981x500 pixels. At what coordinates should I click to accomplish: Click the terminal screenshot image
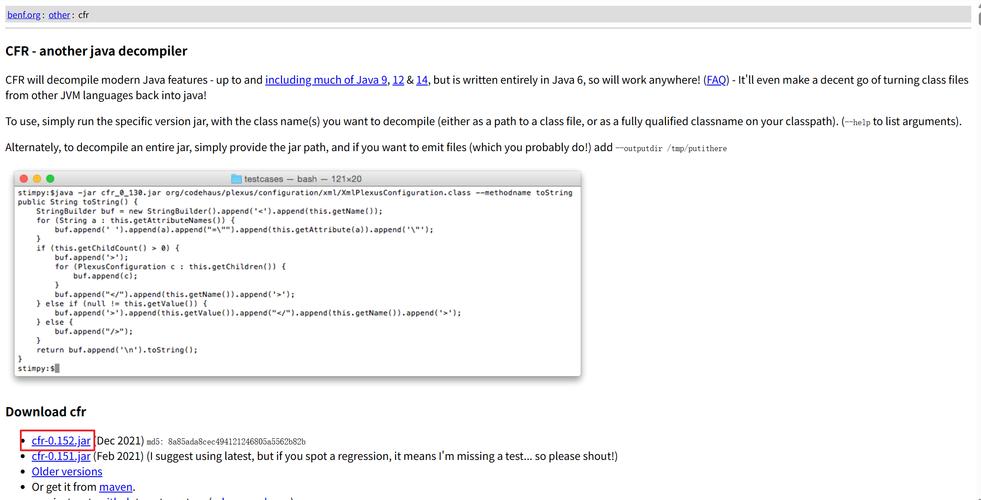pyautogui.click(x=297, y=280)
